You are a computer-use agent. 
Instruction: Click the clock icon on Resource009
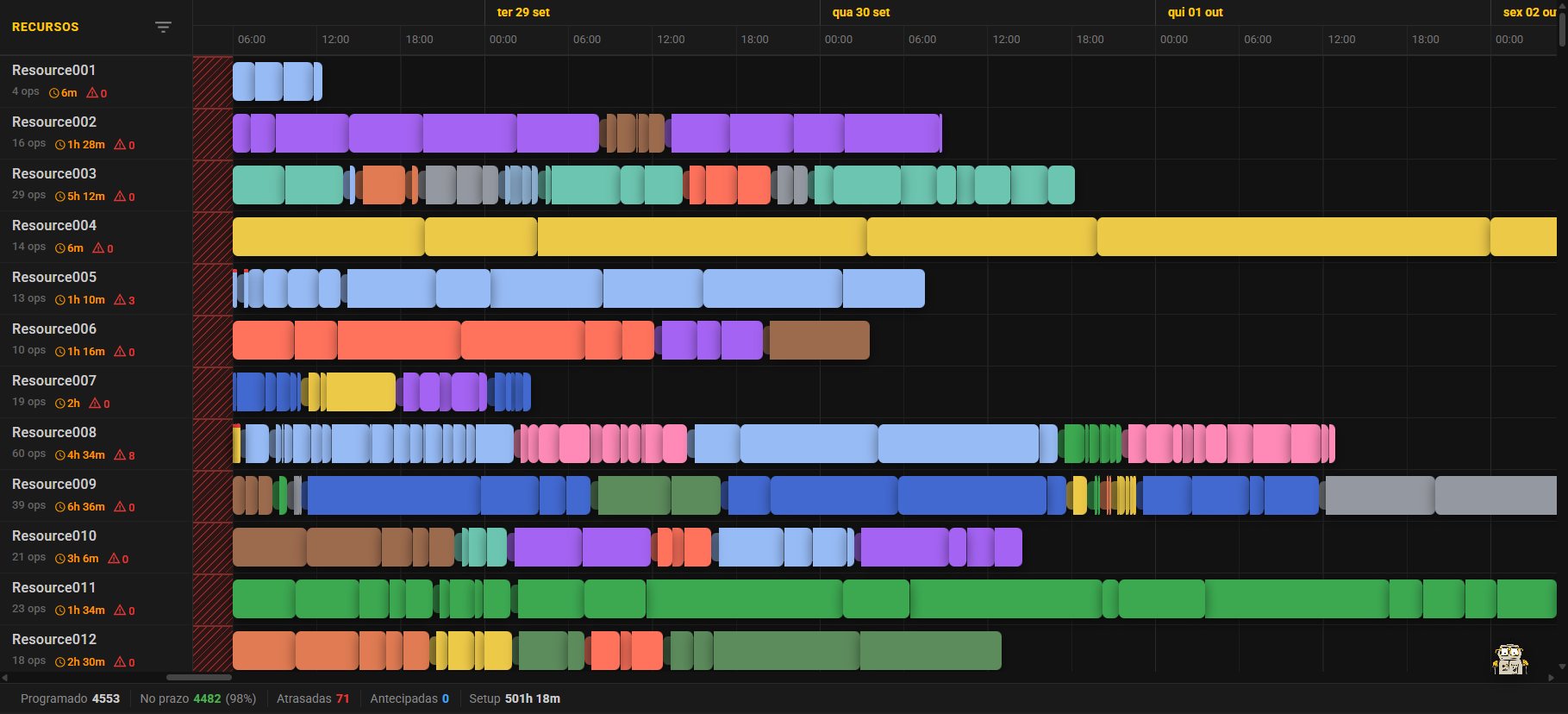(60, 507)
